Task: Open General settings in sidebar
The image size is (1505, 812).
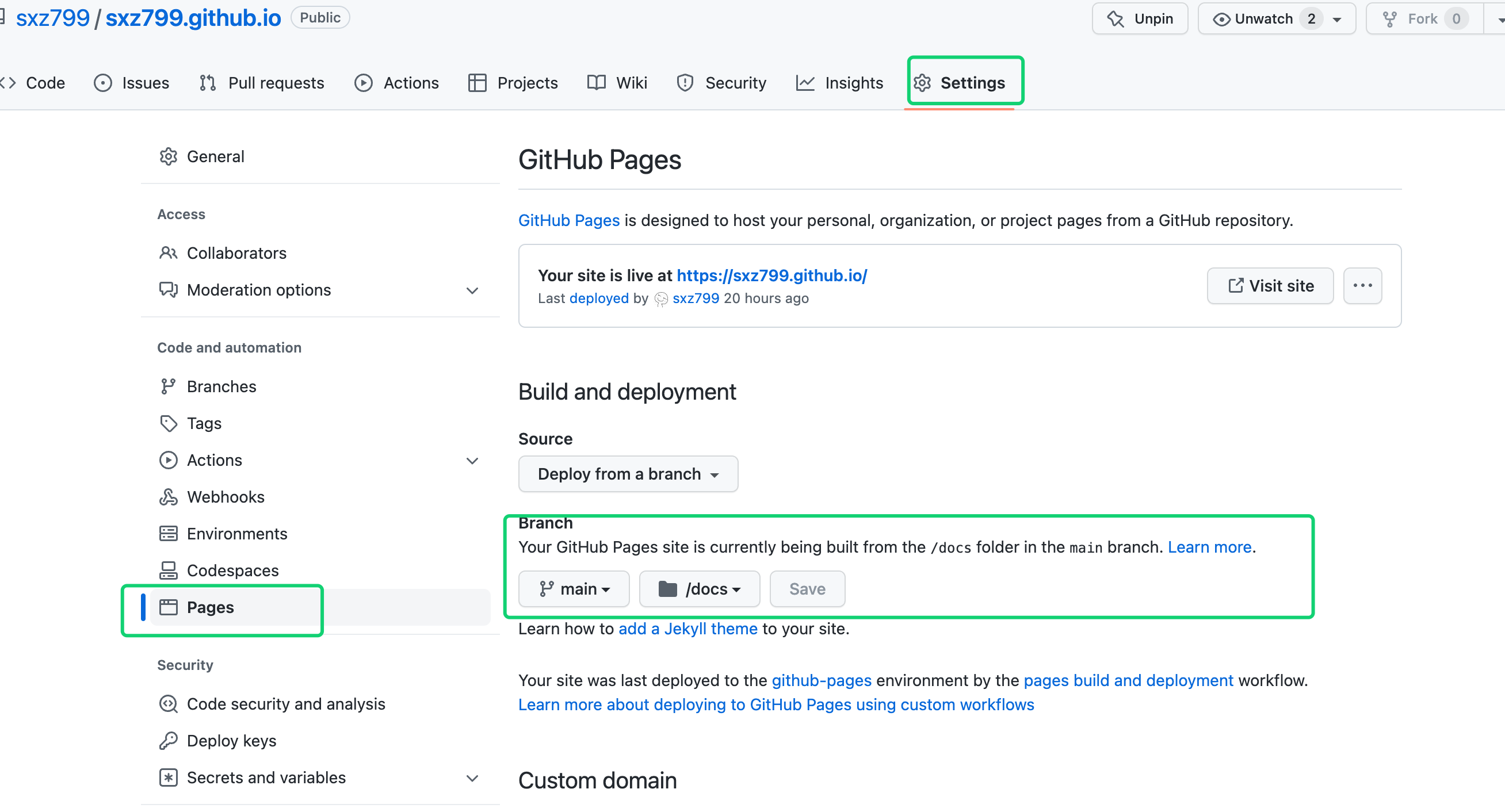Action: click(x=319, y=156)
